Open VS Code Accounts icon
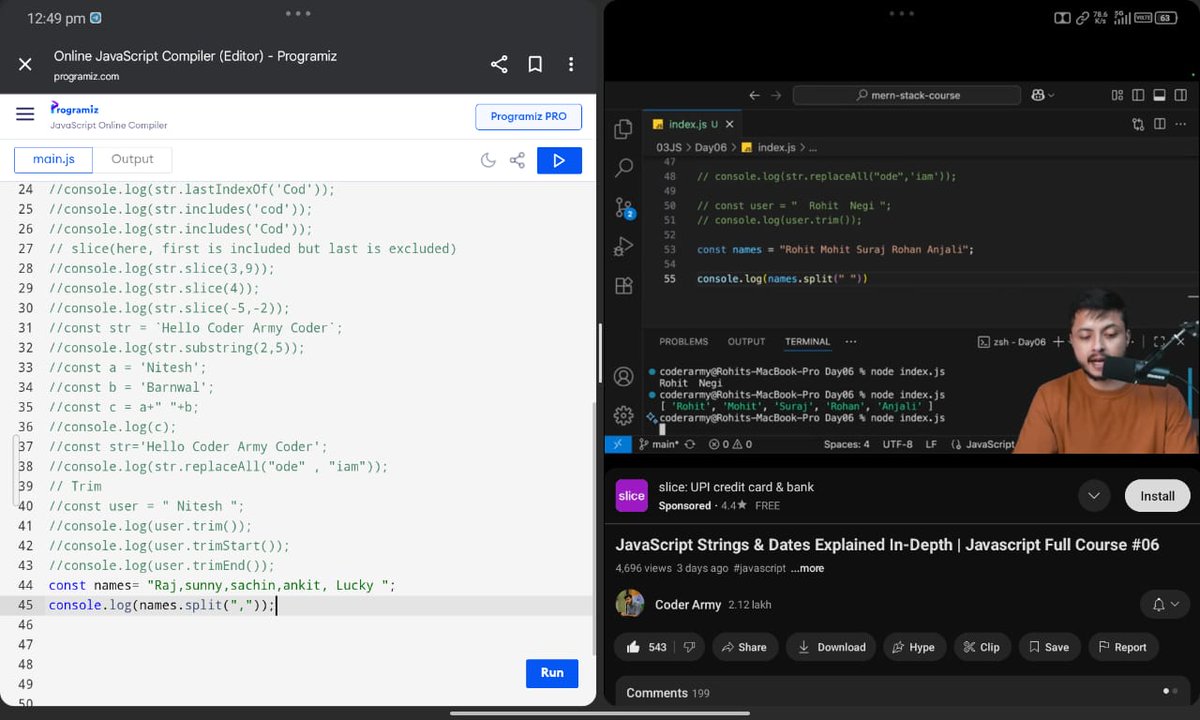 pyautogui.click(x=624, y=376)
